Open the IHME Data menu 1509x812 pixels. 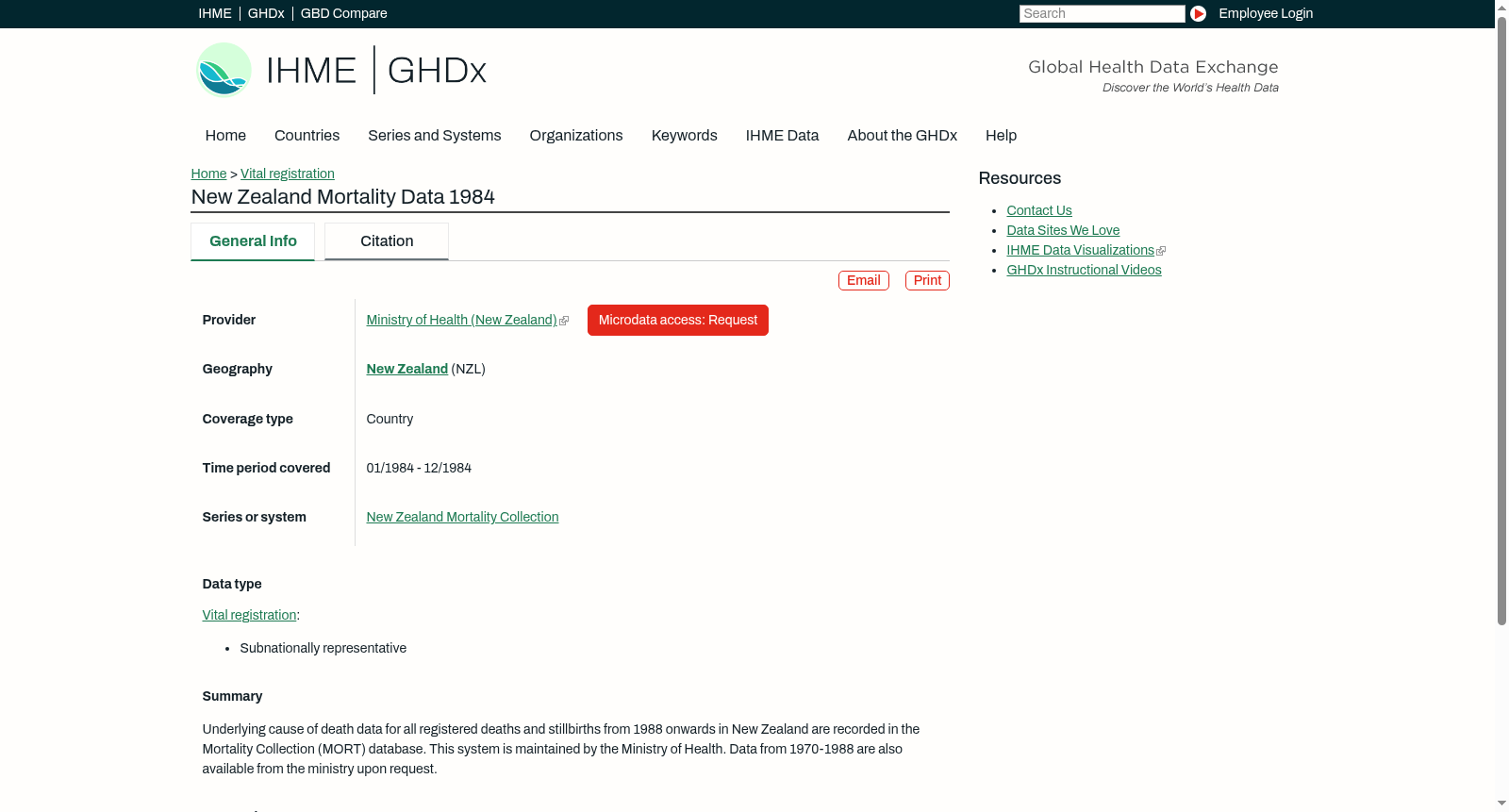coord(782,135)
